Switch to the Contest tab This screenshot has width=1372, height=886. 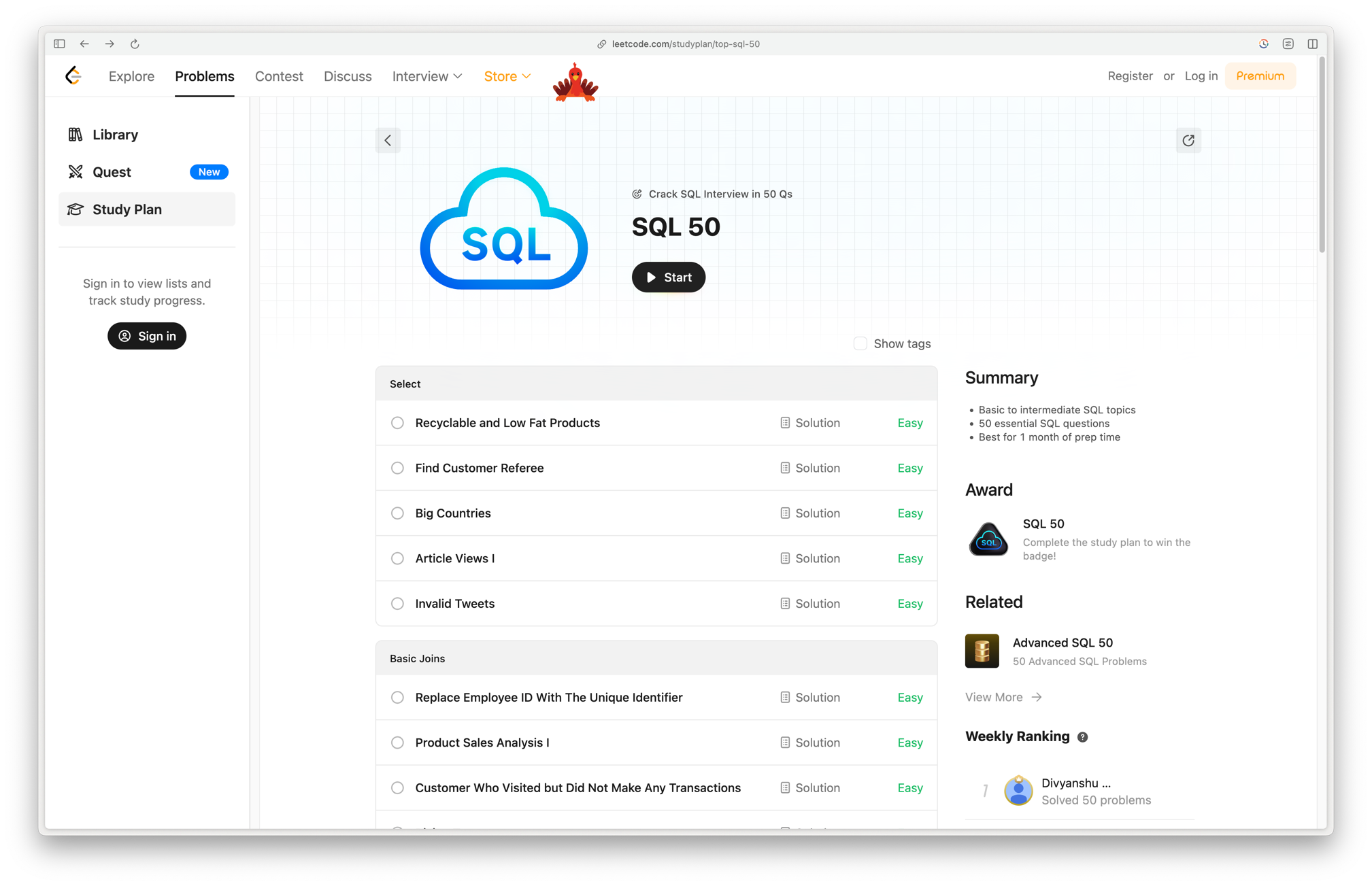point(279,76)
